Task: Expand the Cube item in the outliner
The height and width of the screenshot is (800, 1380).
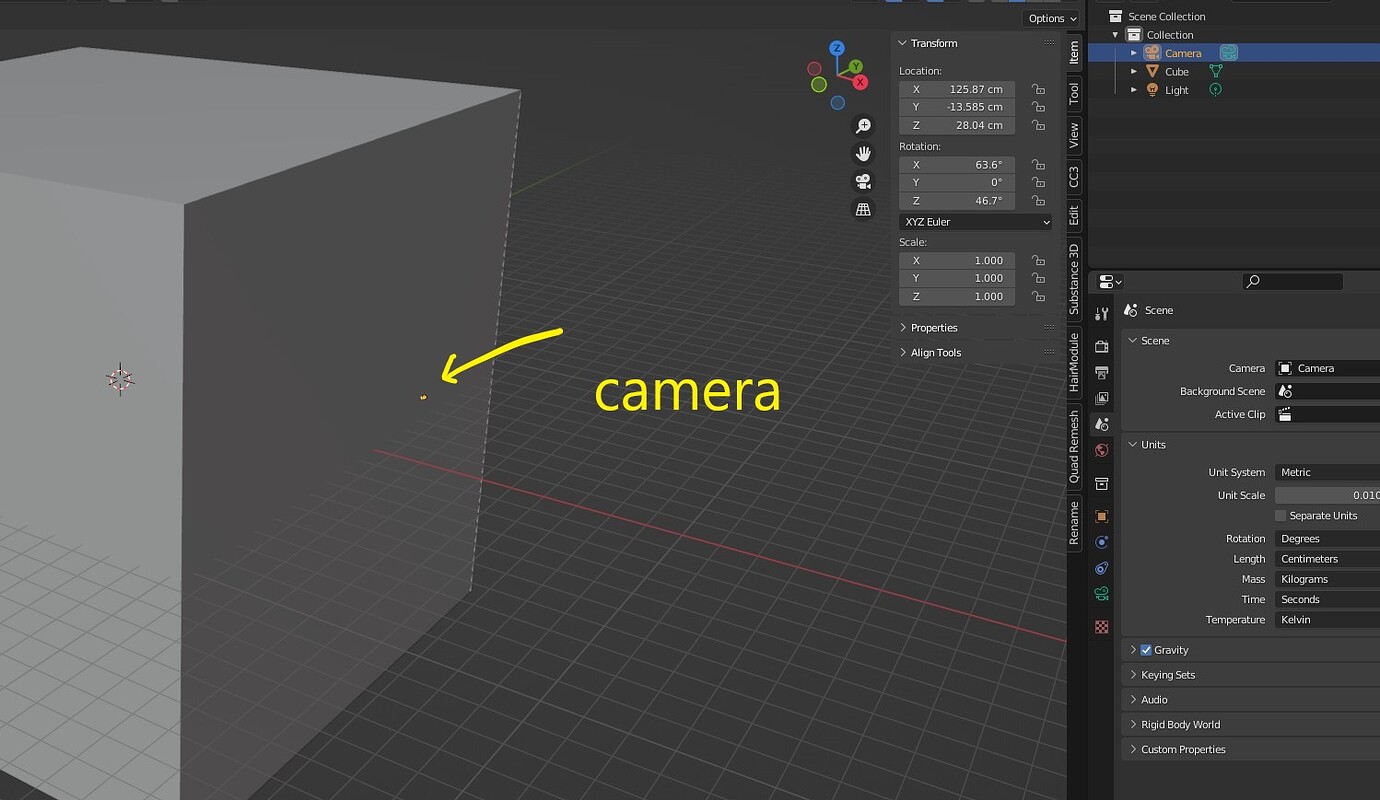Action: [1134, 72]
